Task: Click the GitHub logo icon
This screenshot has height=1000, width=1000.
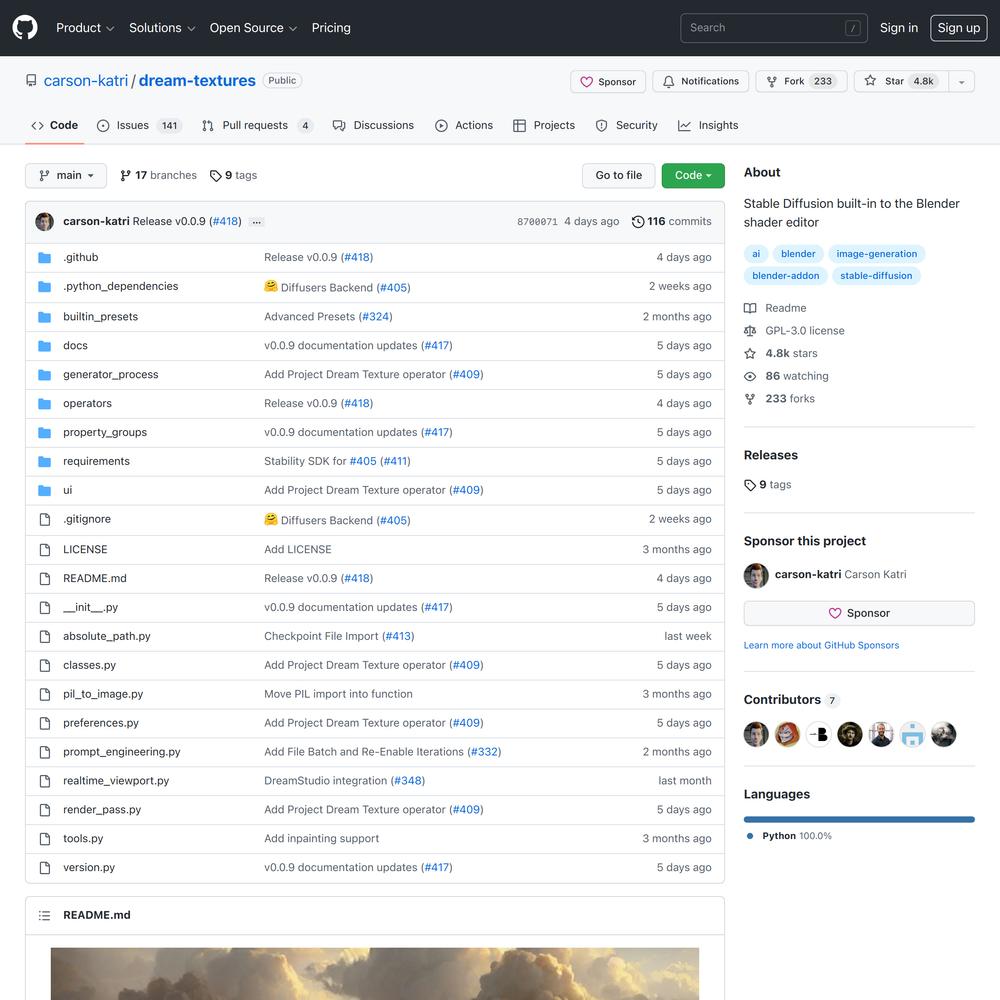Action: click(x=25, y=28)
